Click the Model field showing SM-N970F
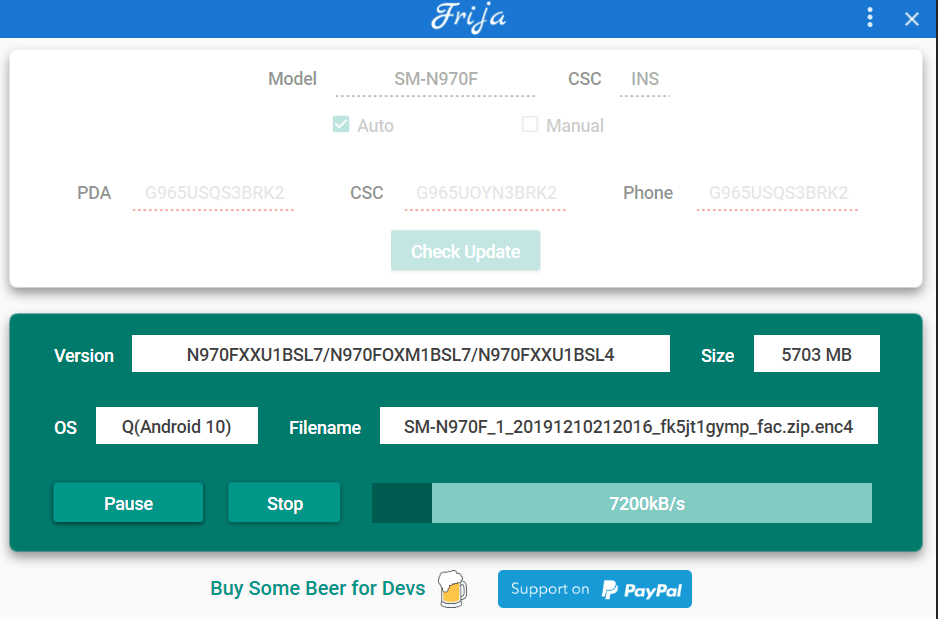Screen dimensions: 938x619 tap(435, 79)
